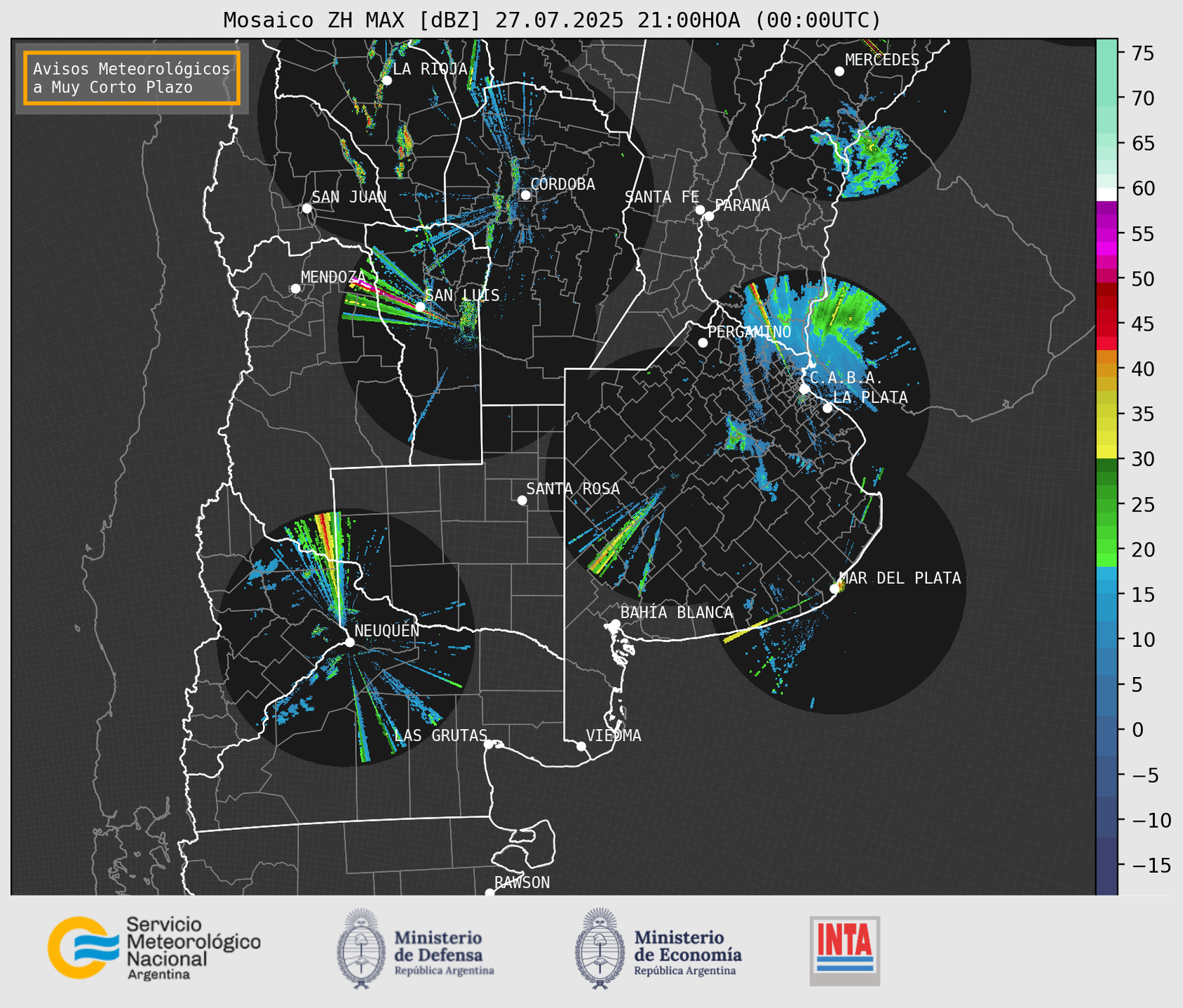Click the LAS GRUTAS label
This screenshot has height=1008, width=1183.
pos(441,735)
